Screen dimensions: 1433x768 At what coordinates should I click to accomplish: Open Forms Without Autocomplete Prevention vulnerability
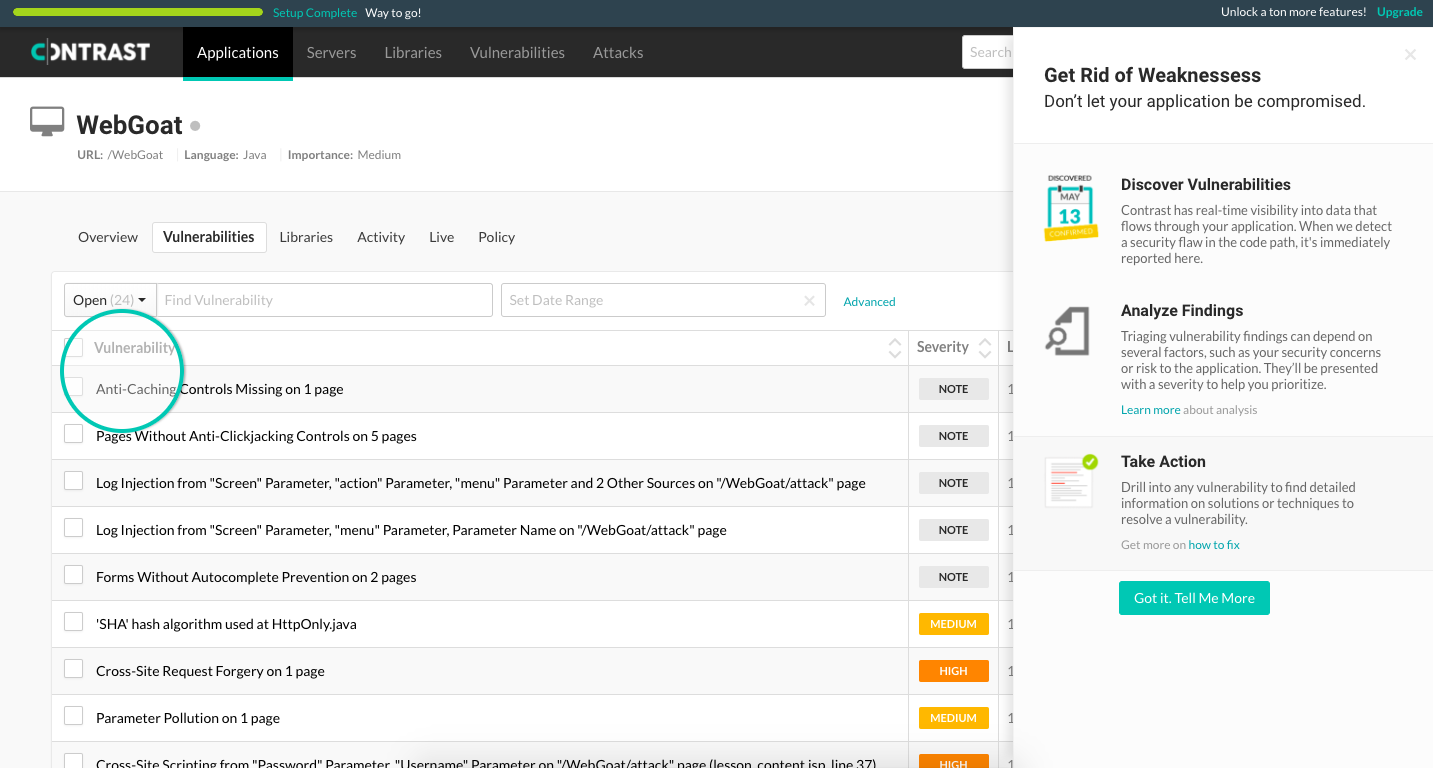tap(256, 577)
